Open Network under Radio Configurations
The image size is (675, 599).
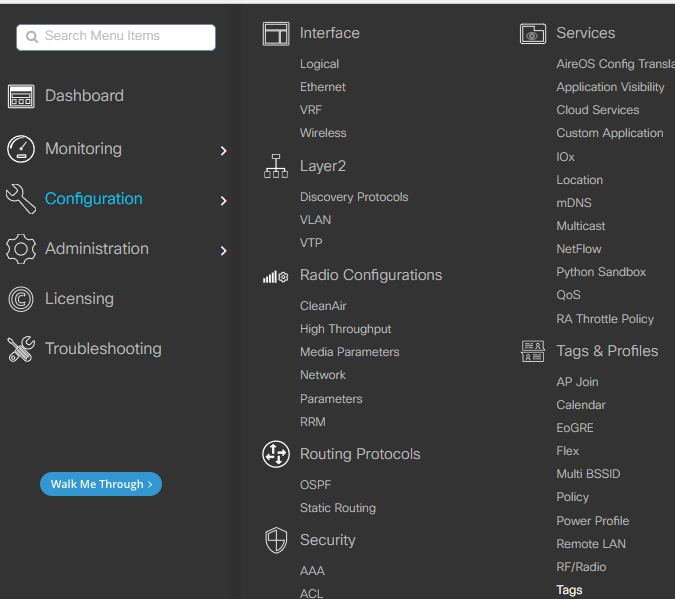tap(323, 375)
